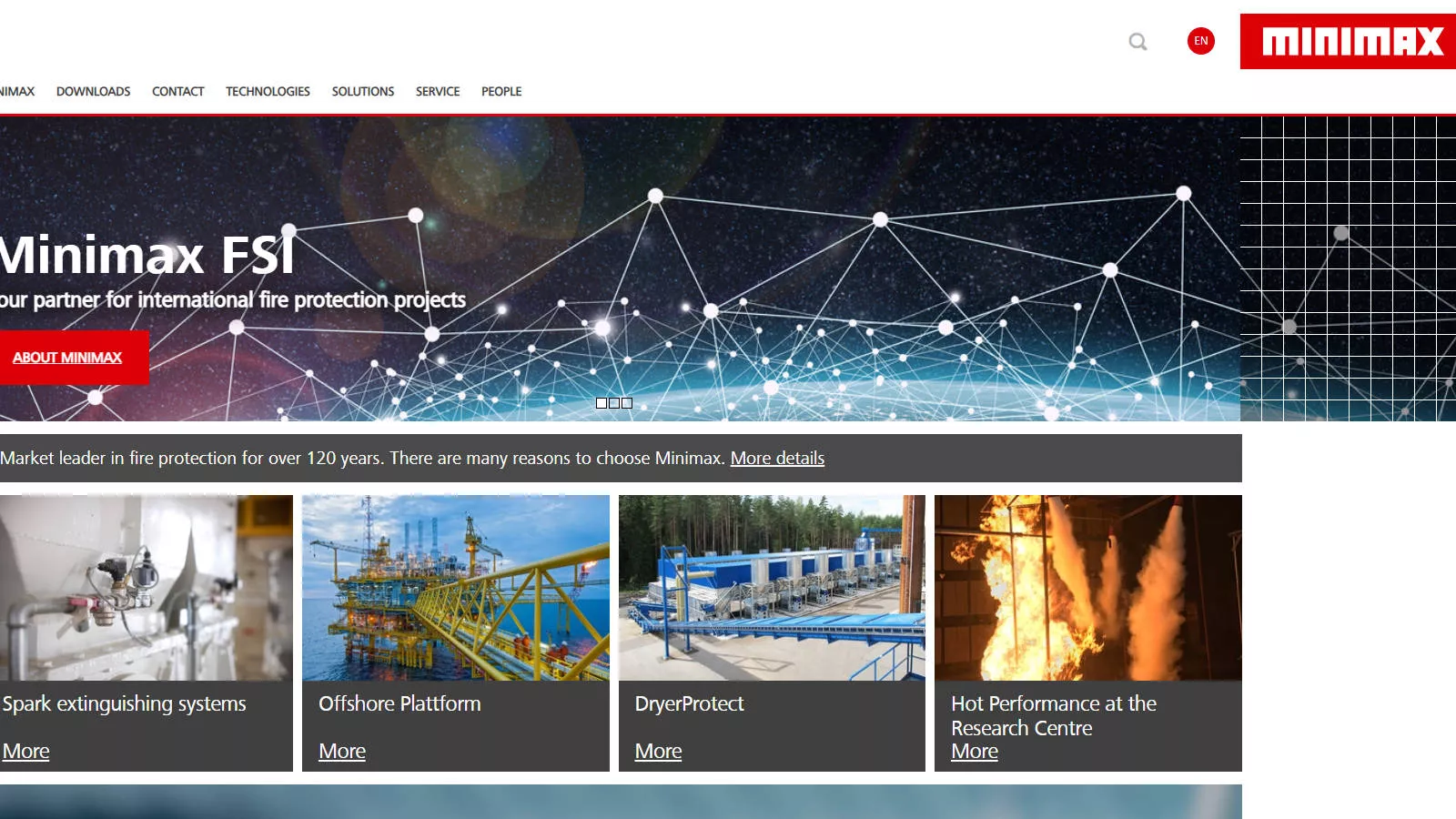Open More under Offshore Plattform
This screenshot has width=1456, height=819.
(x=342, y=751)
